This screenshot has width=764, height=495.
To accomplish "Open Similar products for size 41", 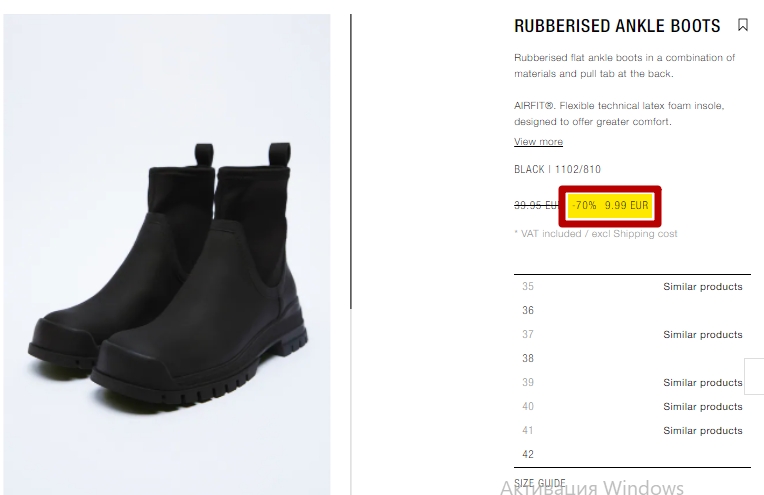I will pos(703,431).
